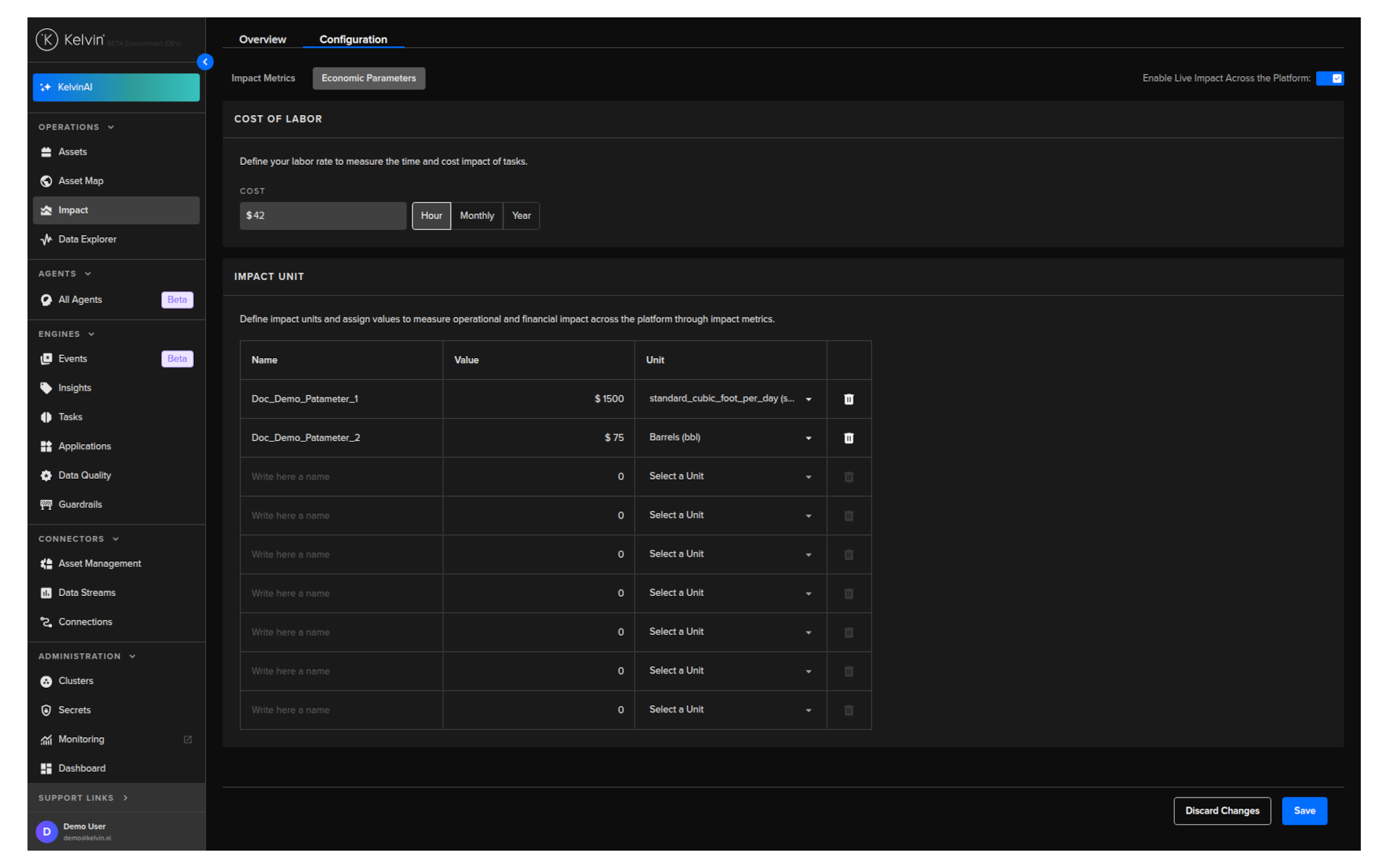Screen dimensions: 1389x868
Task: Select Impact in the sidebar
Action: pyautogui.click(x=116, y=210)
